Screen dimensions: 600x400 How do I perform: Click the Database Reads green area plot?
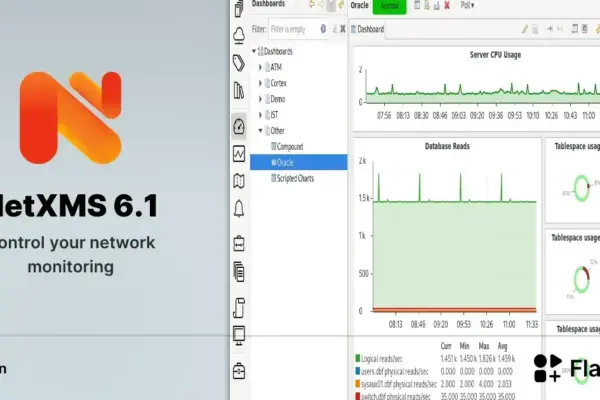(454, 255)
